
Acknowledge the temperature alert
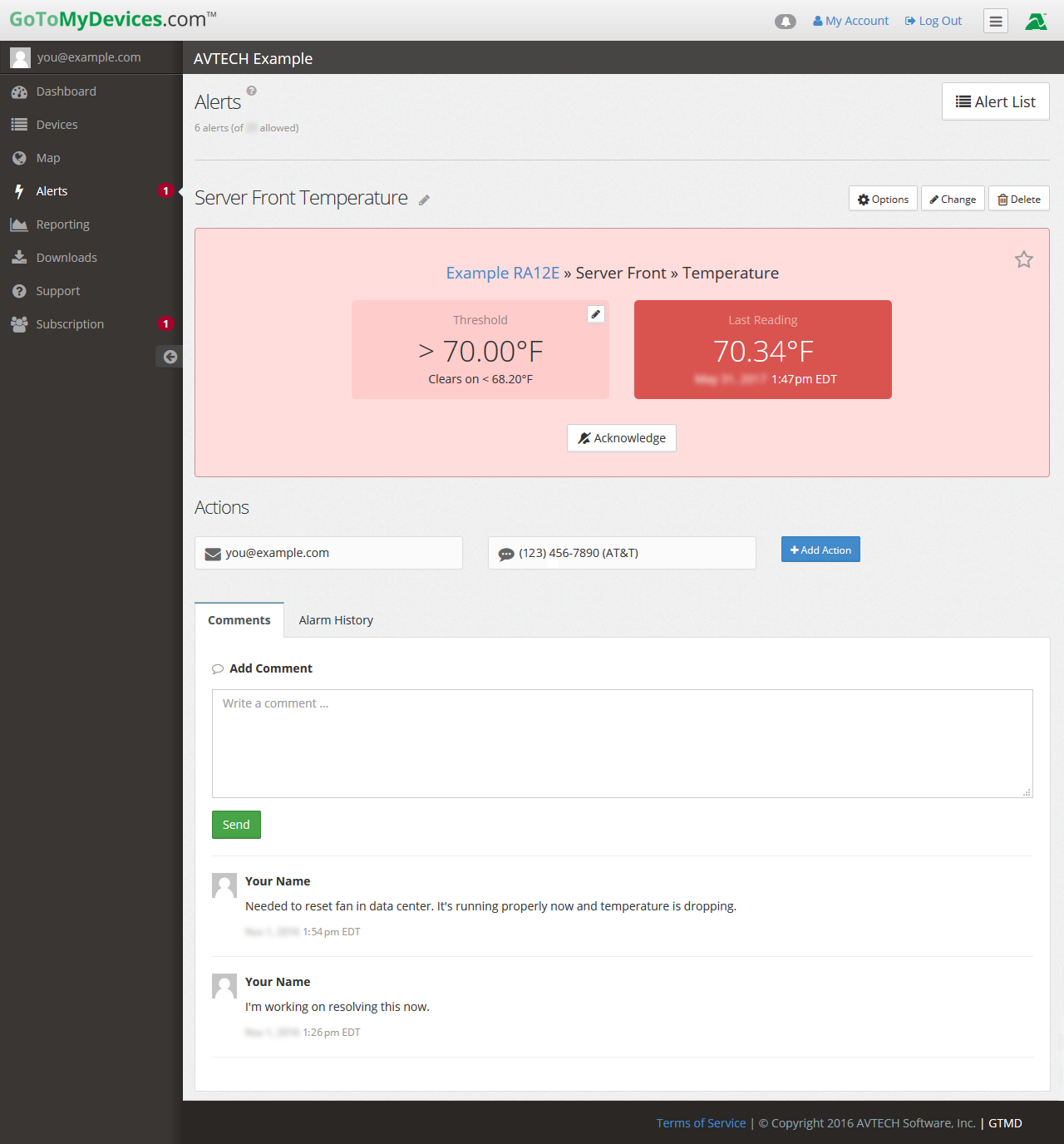pos(622,438)
